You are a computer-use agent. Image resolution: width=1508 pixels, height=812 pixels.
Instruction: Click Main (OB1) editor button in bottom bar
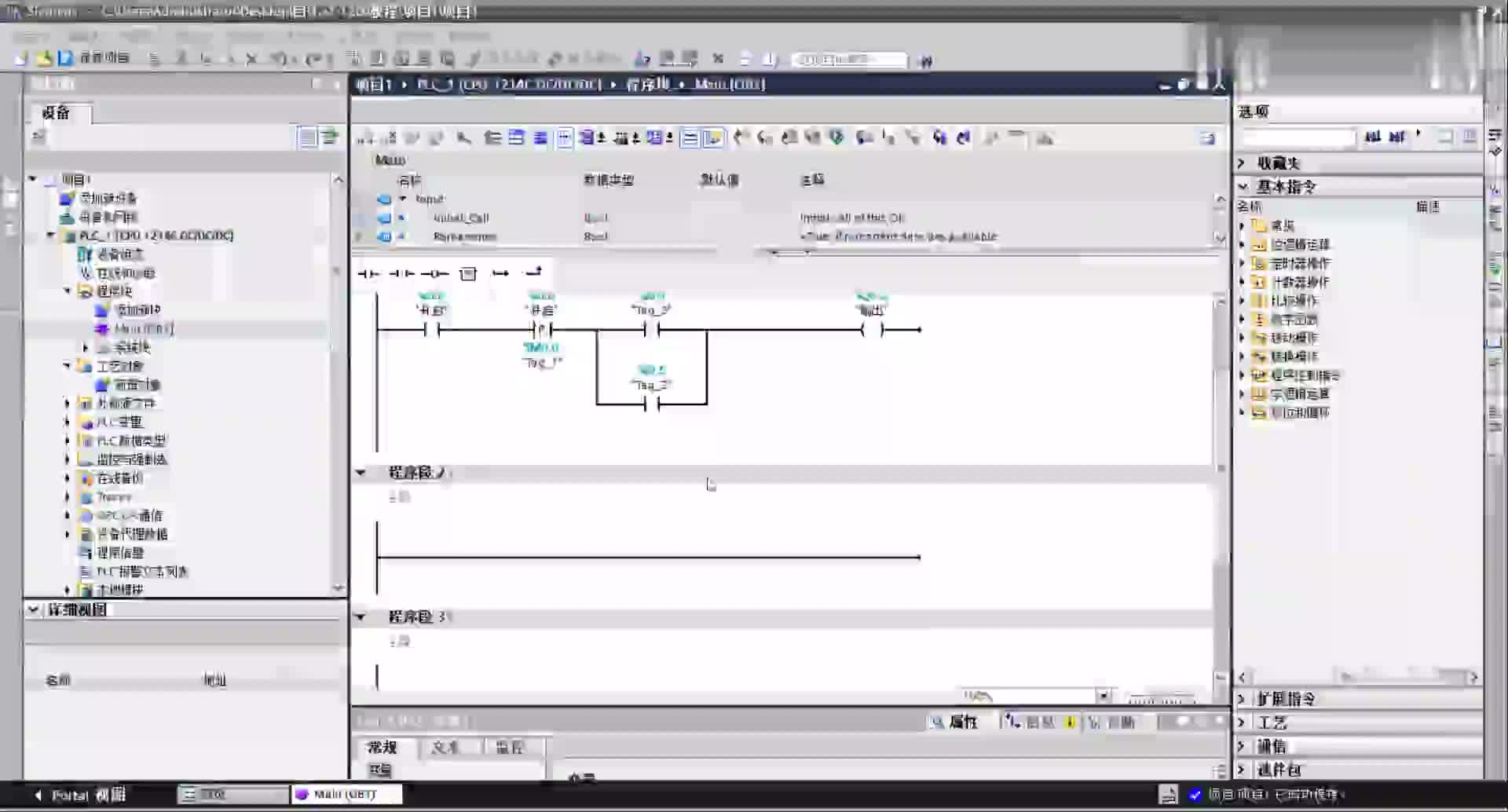[x=346, y=795]
